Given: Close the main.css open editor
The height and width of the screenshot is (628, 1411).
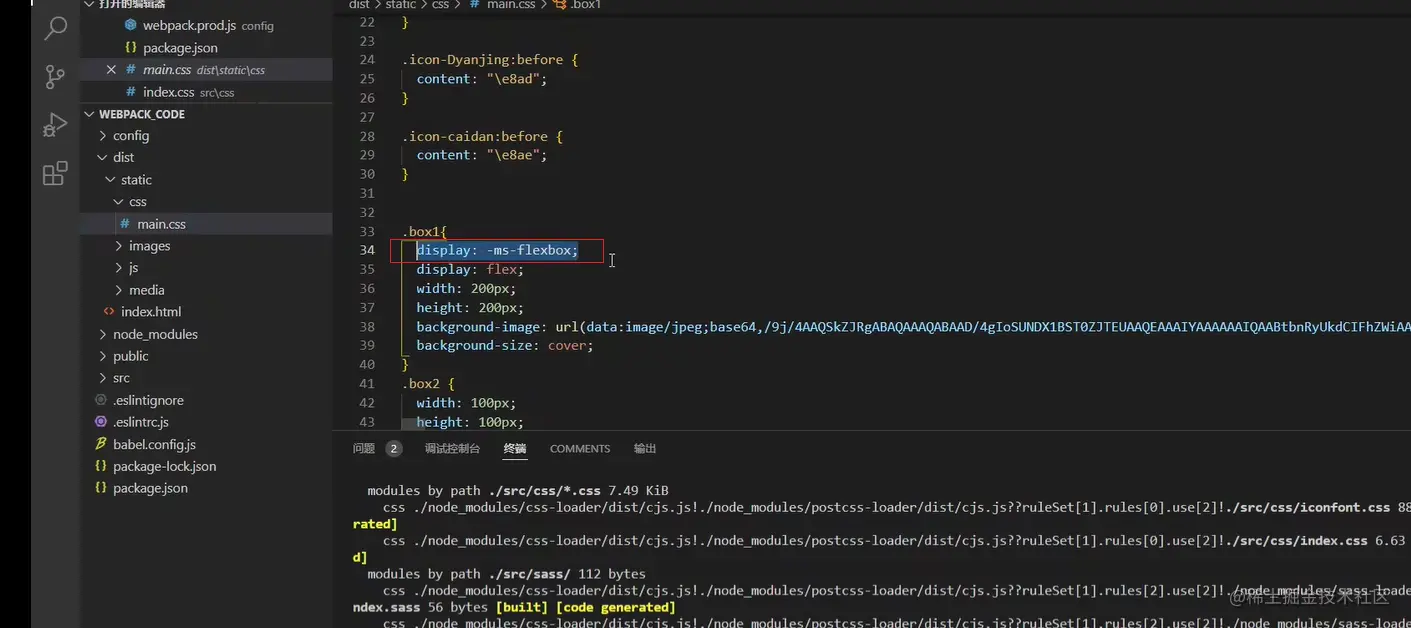Looking at the screenshot, I should pos(111,70).
